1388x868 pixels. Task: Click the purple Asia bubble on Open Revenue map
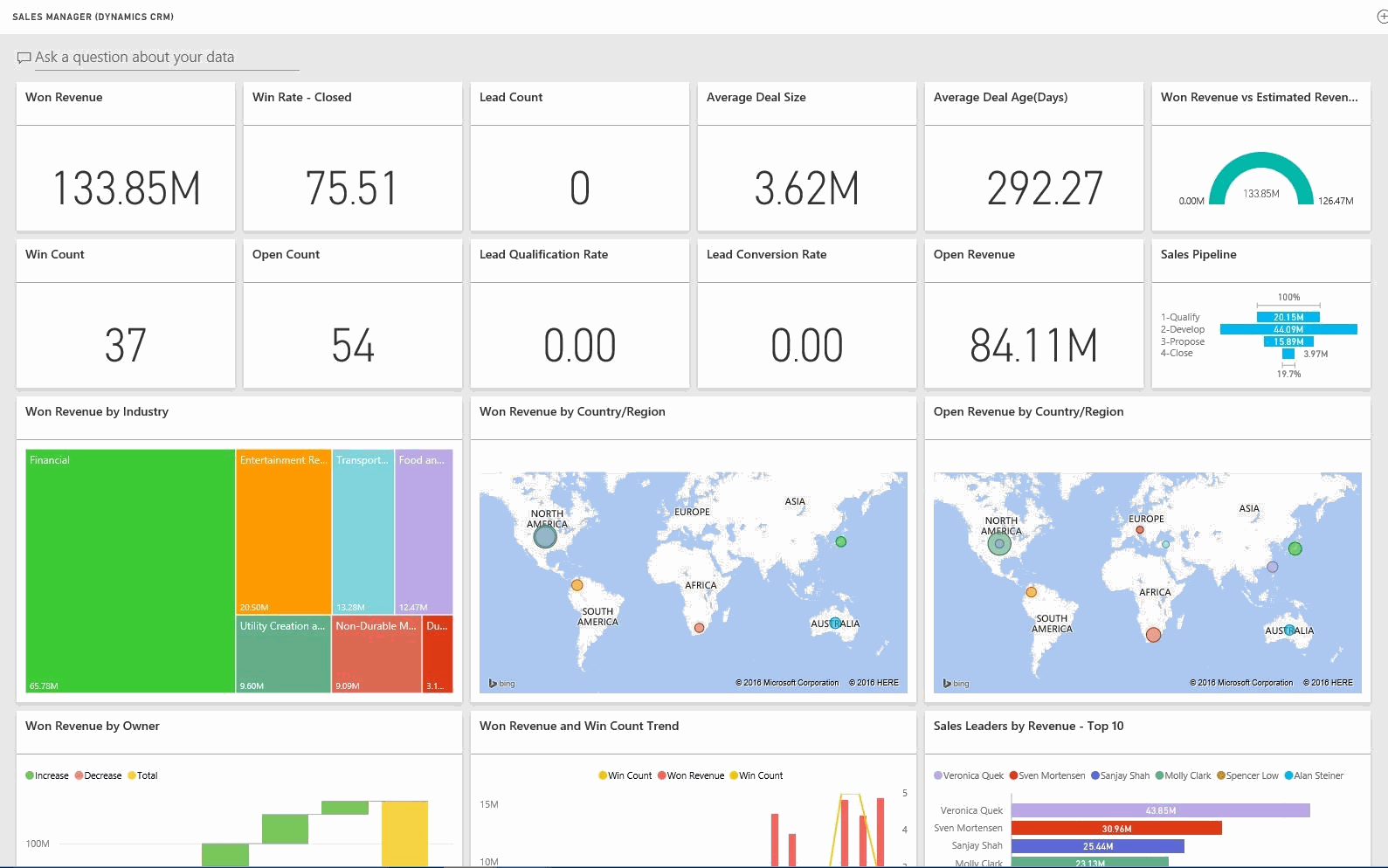[x=1273, y=567]
